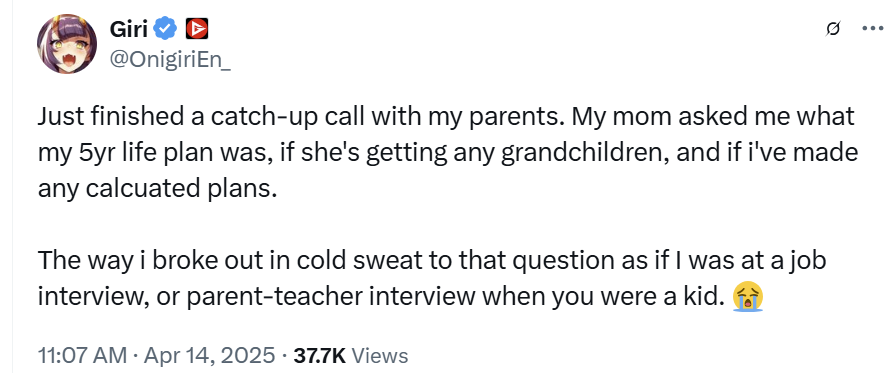Click the blue verified checkmark badge
The width and height of the screenshot is (894, 373).
(166, 29)
